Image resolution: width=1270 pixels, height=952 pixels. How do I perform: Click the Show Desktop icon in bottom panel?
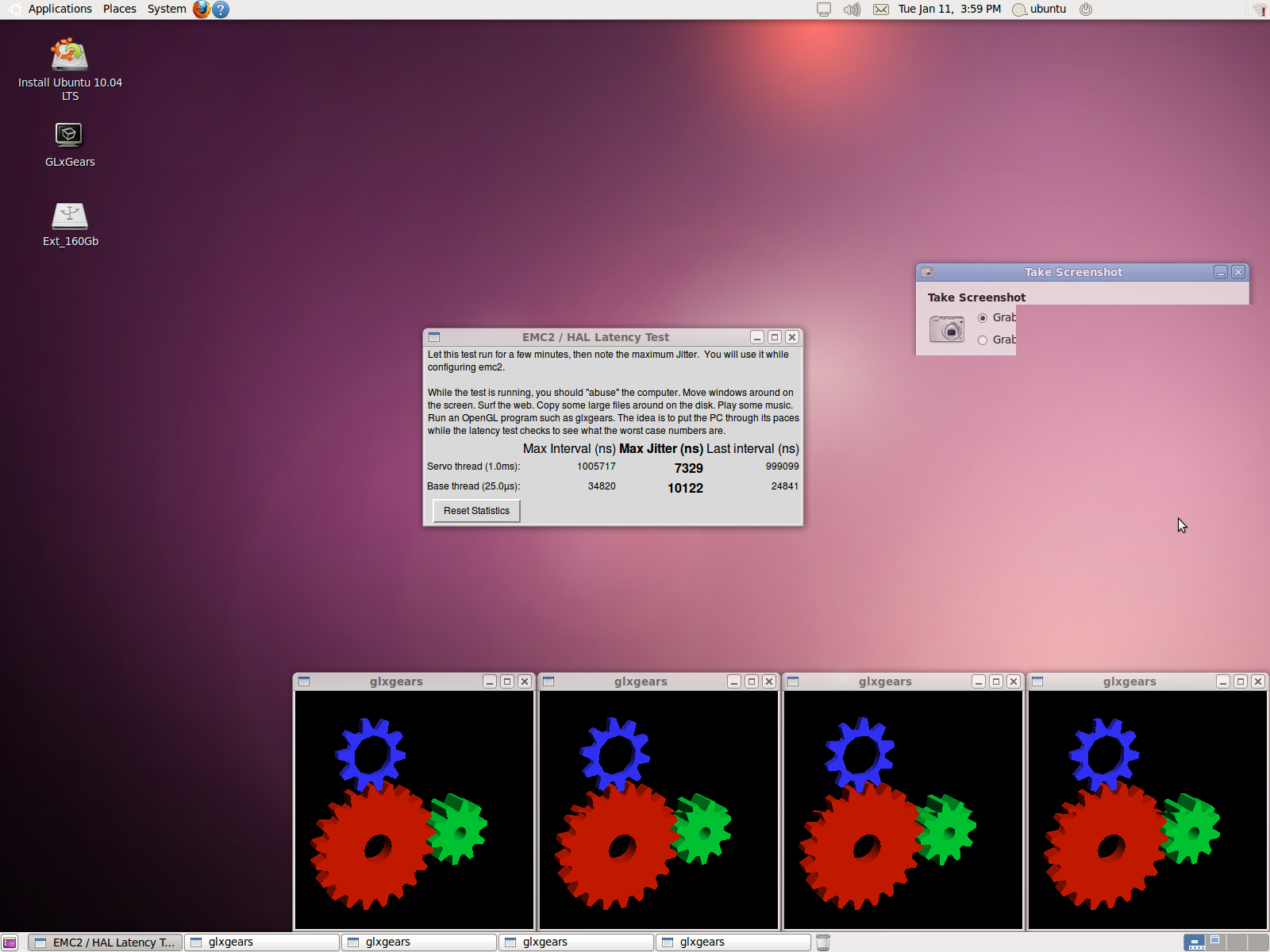10,942
